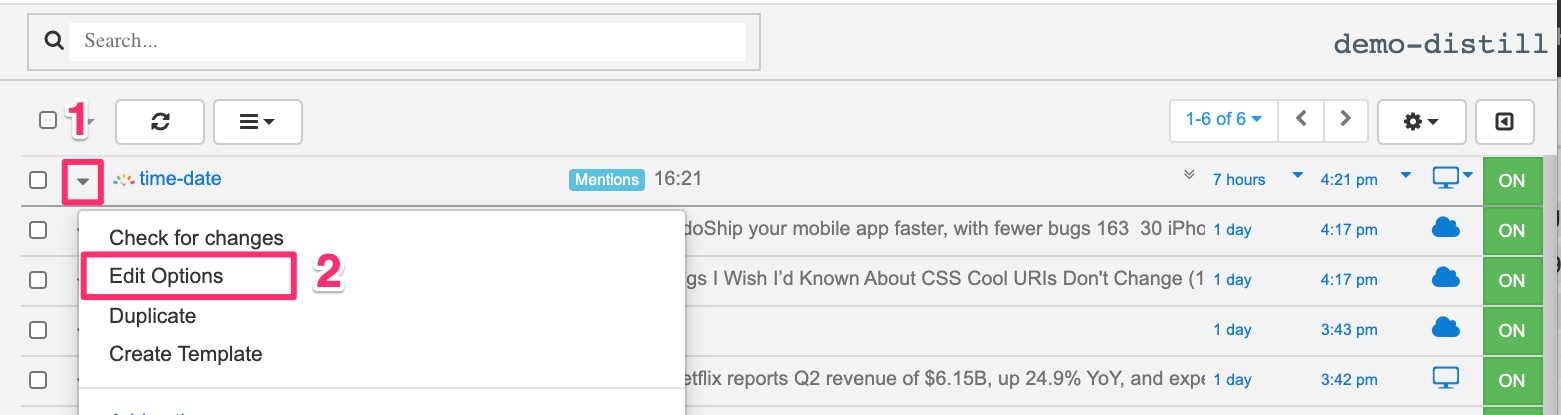Open the time-date monitor link
This screenshot has width=1561, height=415.
click(x=180, y=179)
